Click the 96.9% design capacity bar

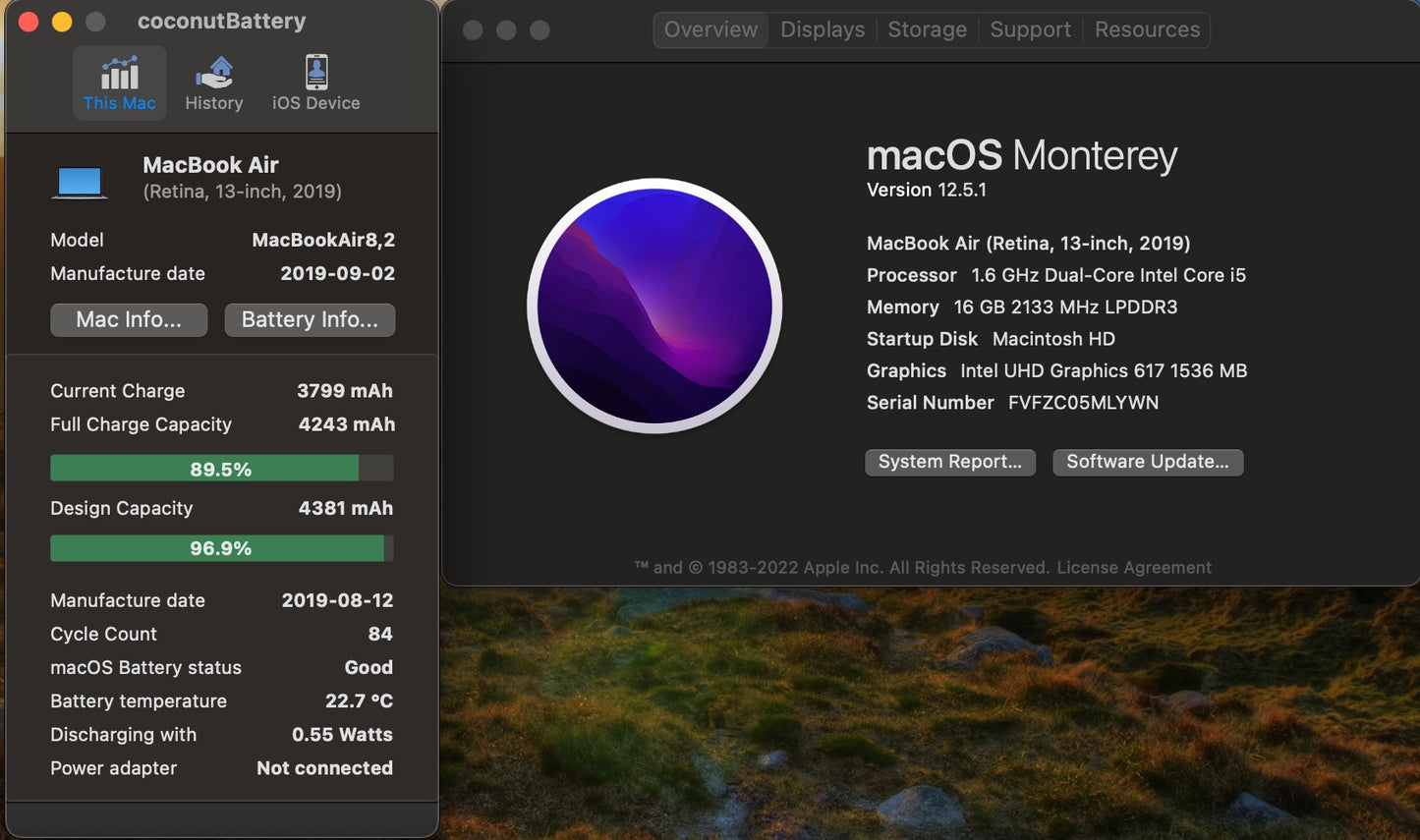click(221, 548)
